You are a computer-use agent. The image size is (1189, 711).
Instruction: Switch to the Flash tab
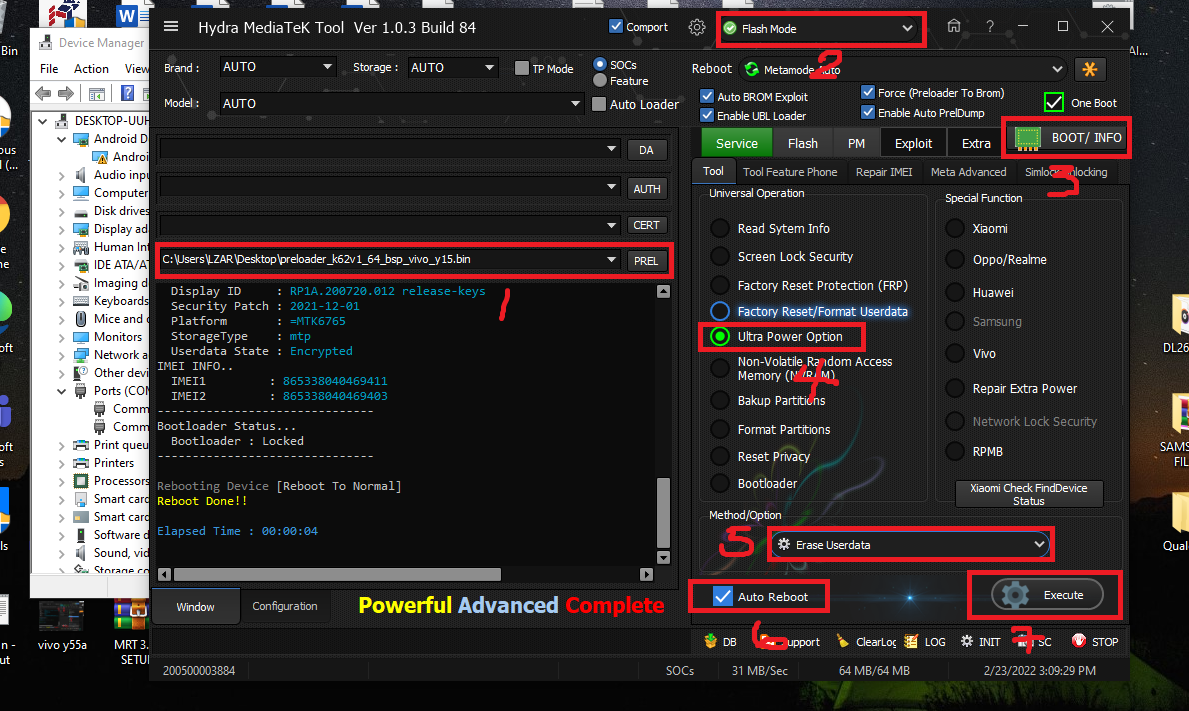pos(802,143)
